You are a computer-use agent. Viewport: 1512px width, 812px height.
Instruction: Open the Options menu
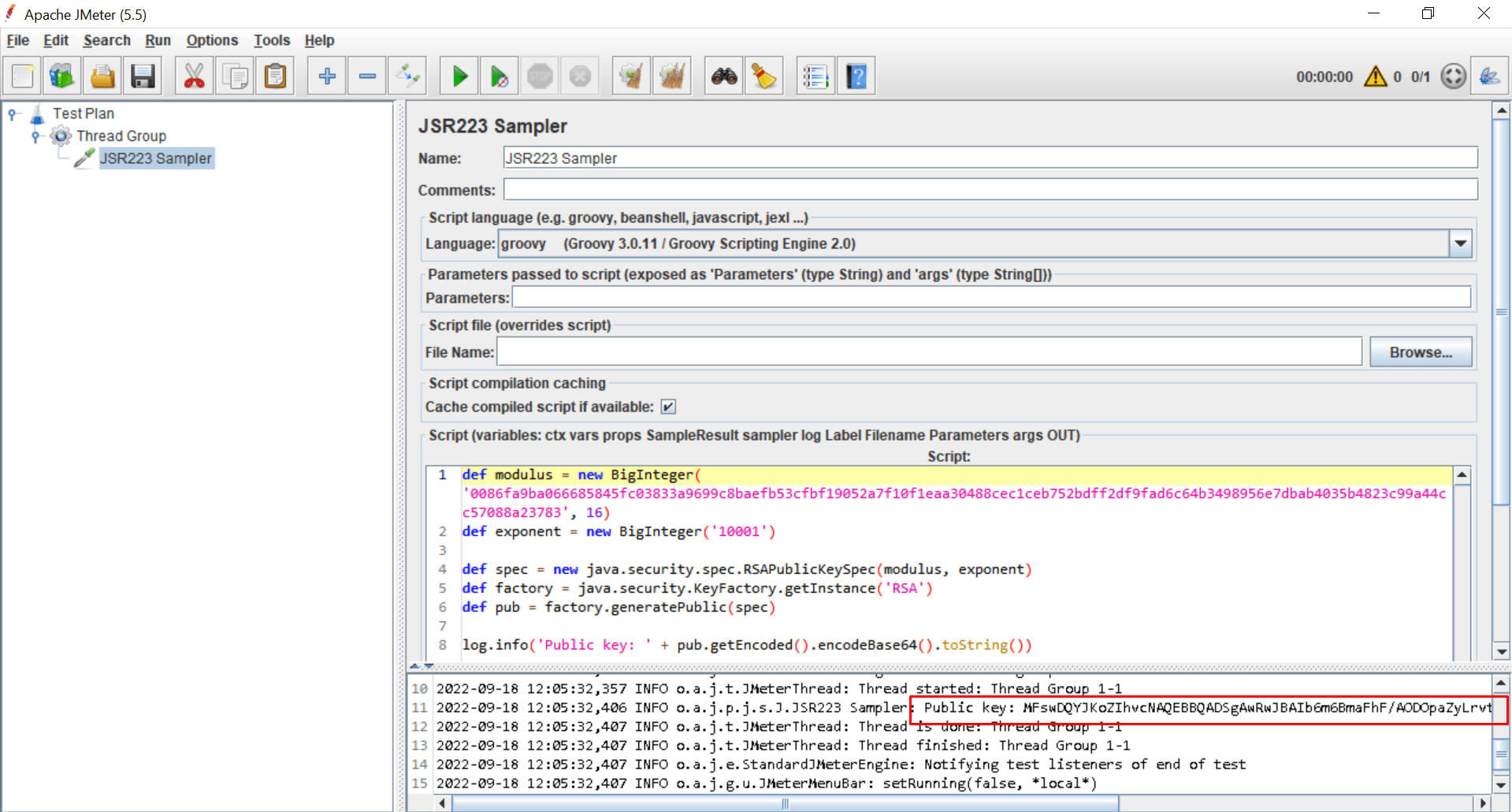[212, 40]
